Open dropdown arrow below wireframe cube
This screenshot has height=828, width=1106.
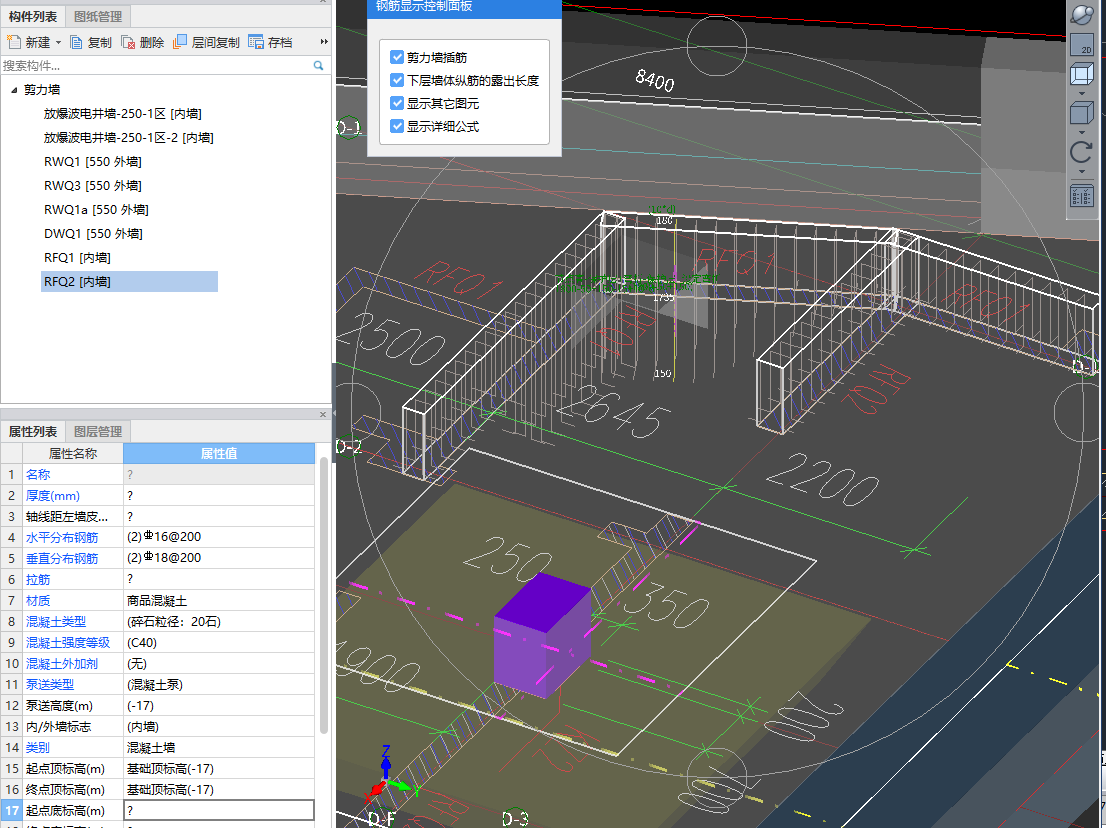click(1082, 93)
